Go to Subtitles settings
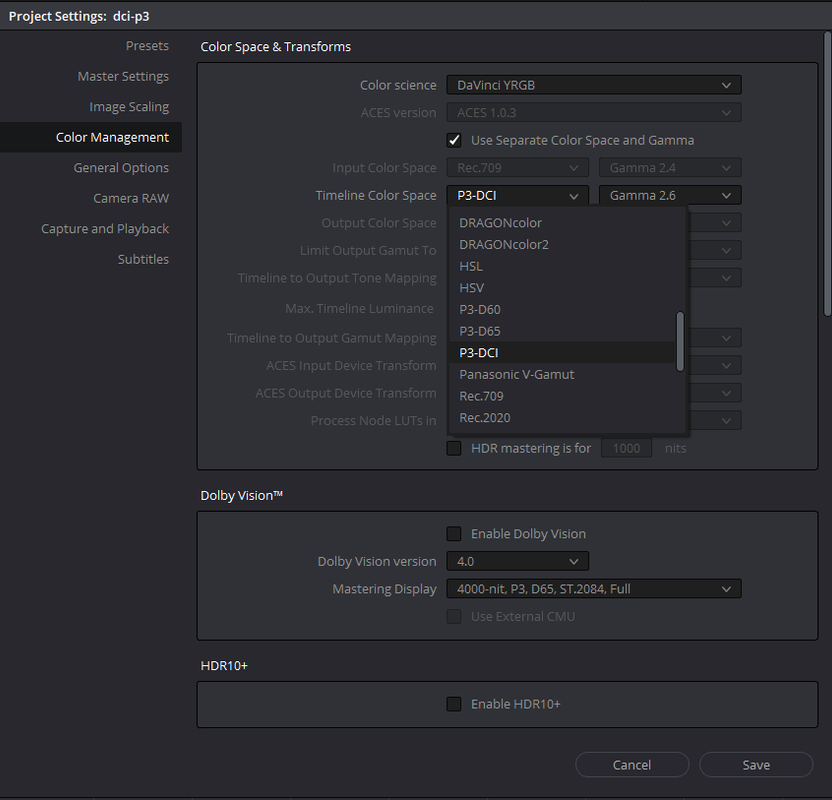832x800 pixels. click(143, 259)
